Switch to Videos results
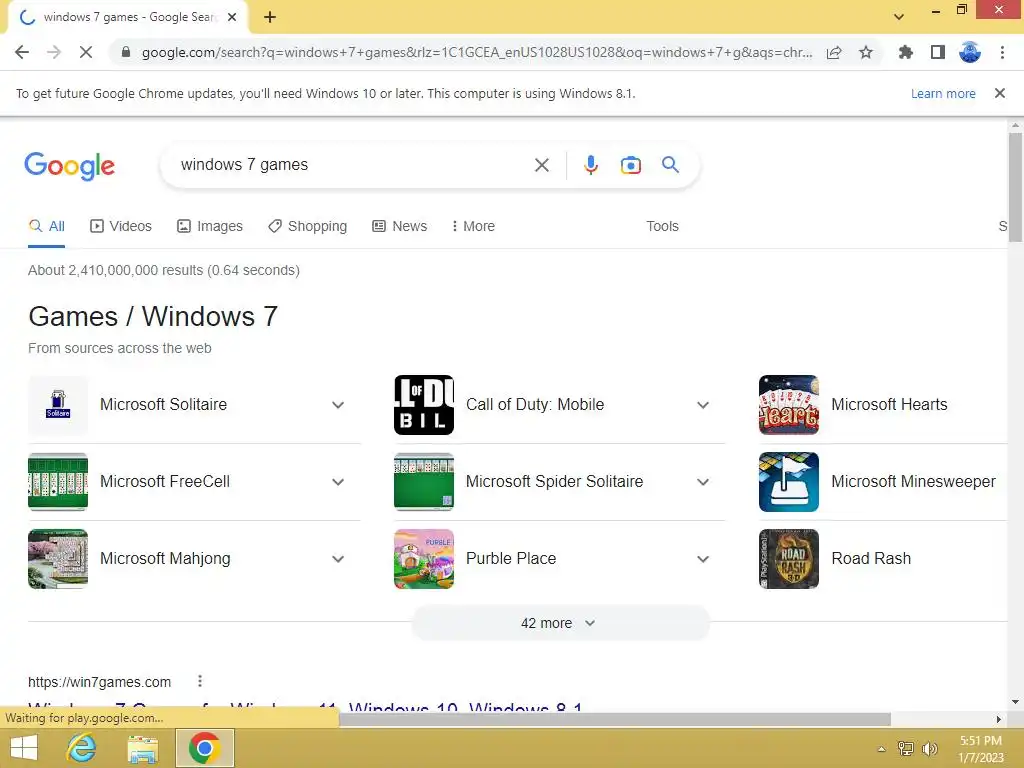The image size is (1024, 768). 121,227
